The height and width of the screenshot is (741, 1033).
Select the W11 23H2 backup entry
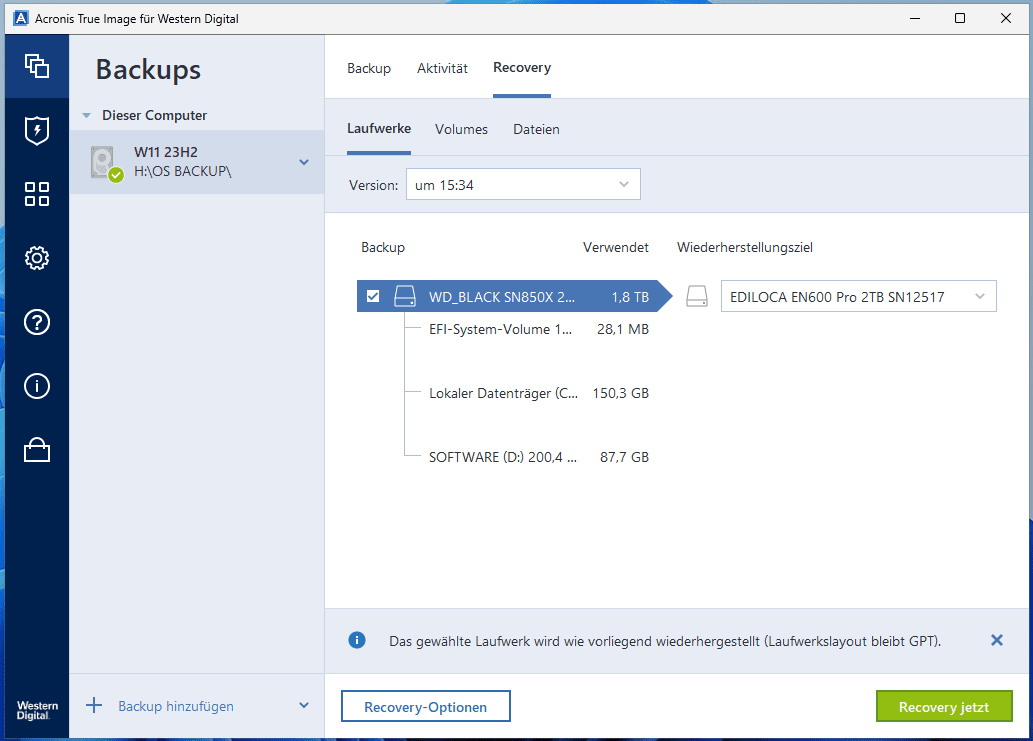click(197, 162)
